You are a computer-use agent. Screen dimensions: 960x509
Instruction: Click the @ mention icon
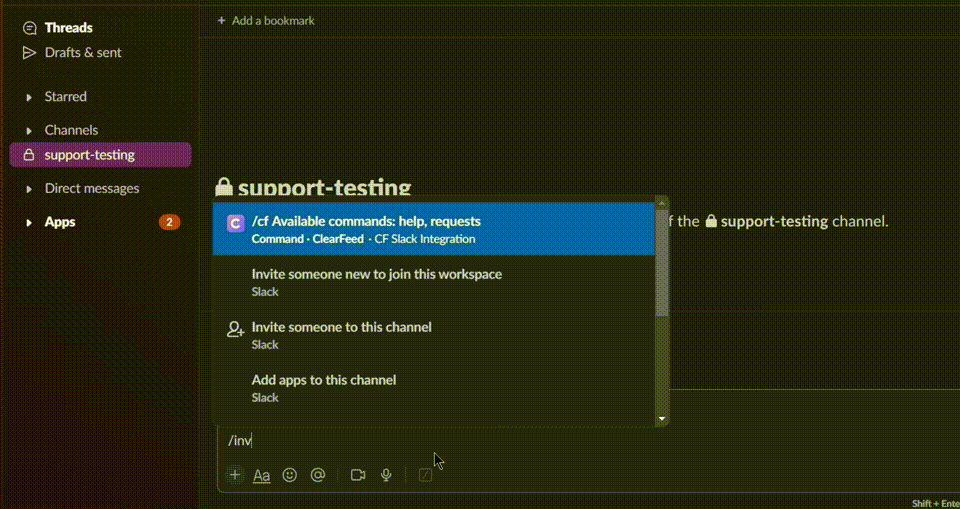tap(318, 475)
